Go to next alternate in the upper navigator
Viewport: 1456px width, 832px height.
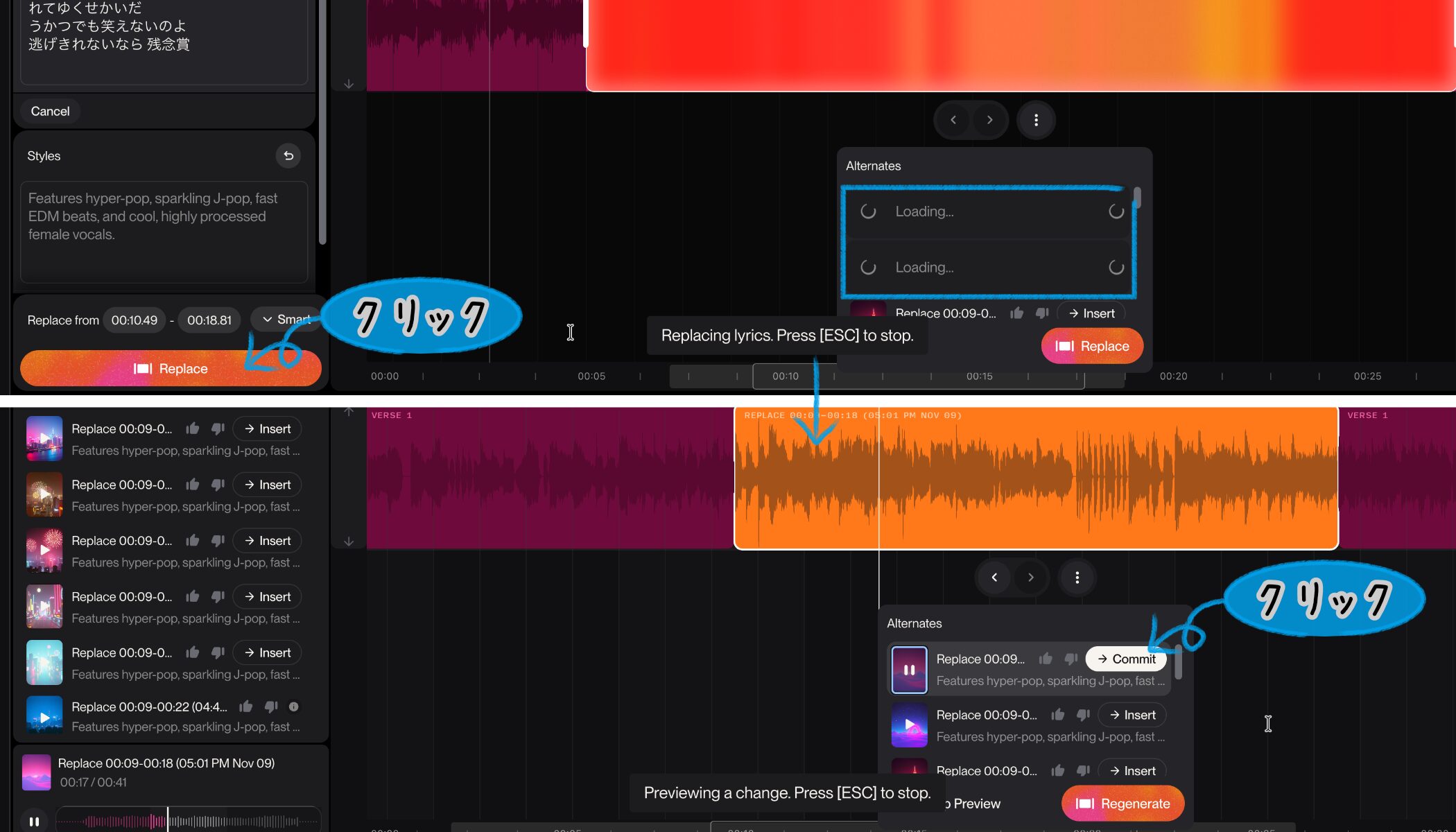(x=989, y=120)
